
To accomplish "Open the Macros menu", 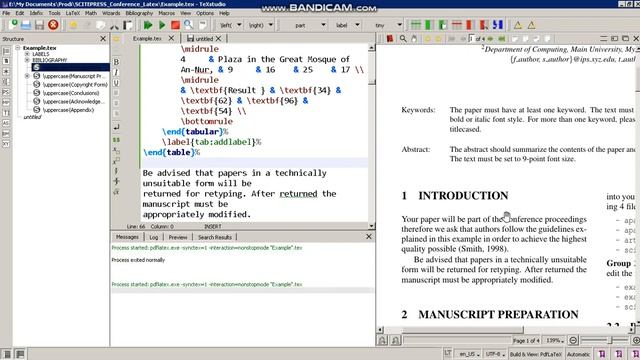I will (x=167, y=13).
